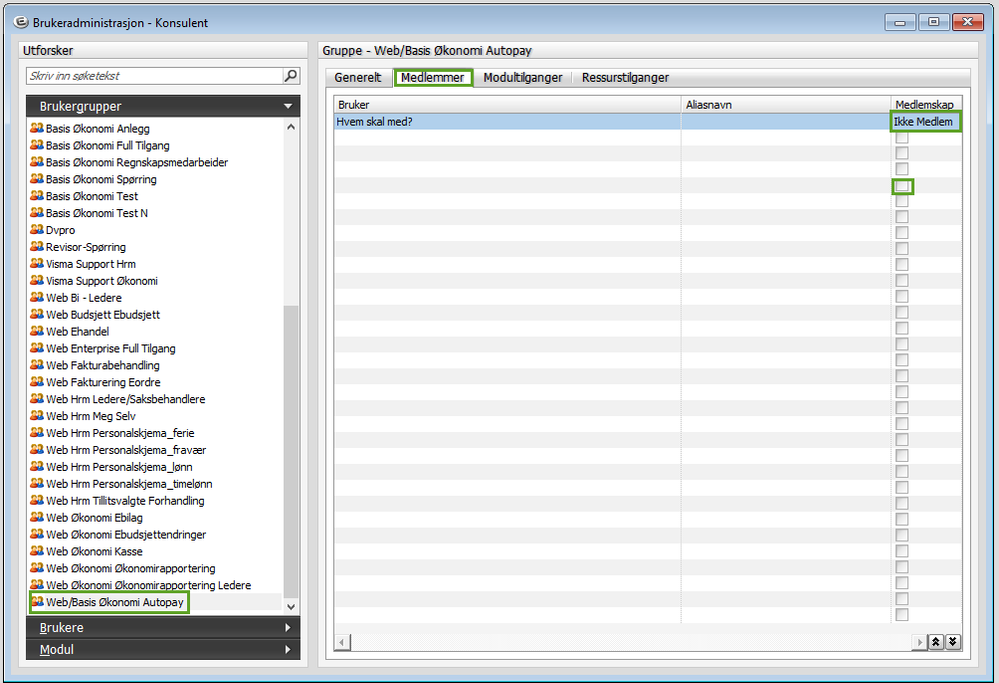Click group icon beside Basis Økonomi Spørring
This screenshot has height=683, width=999.
pos(37,179)
